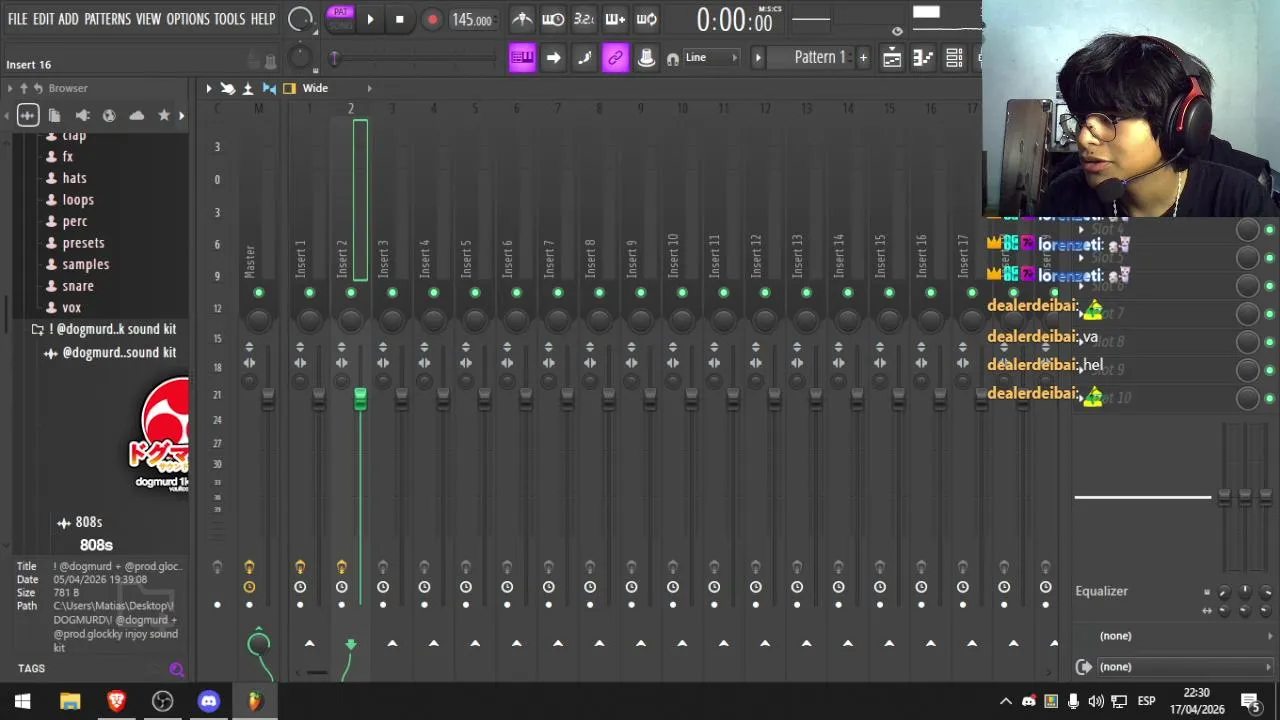This screenshot has height=720, width=1280.
Task: Toggle the metronome icon
Action: point(522,19)
